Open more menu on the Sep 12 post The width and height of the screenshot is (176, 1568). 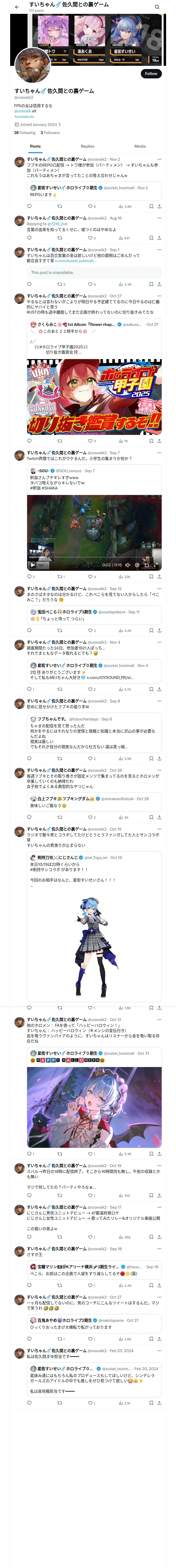[x=159, y=589]
